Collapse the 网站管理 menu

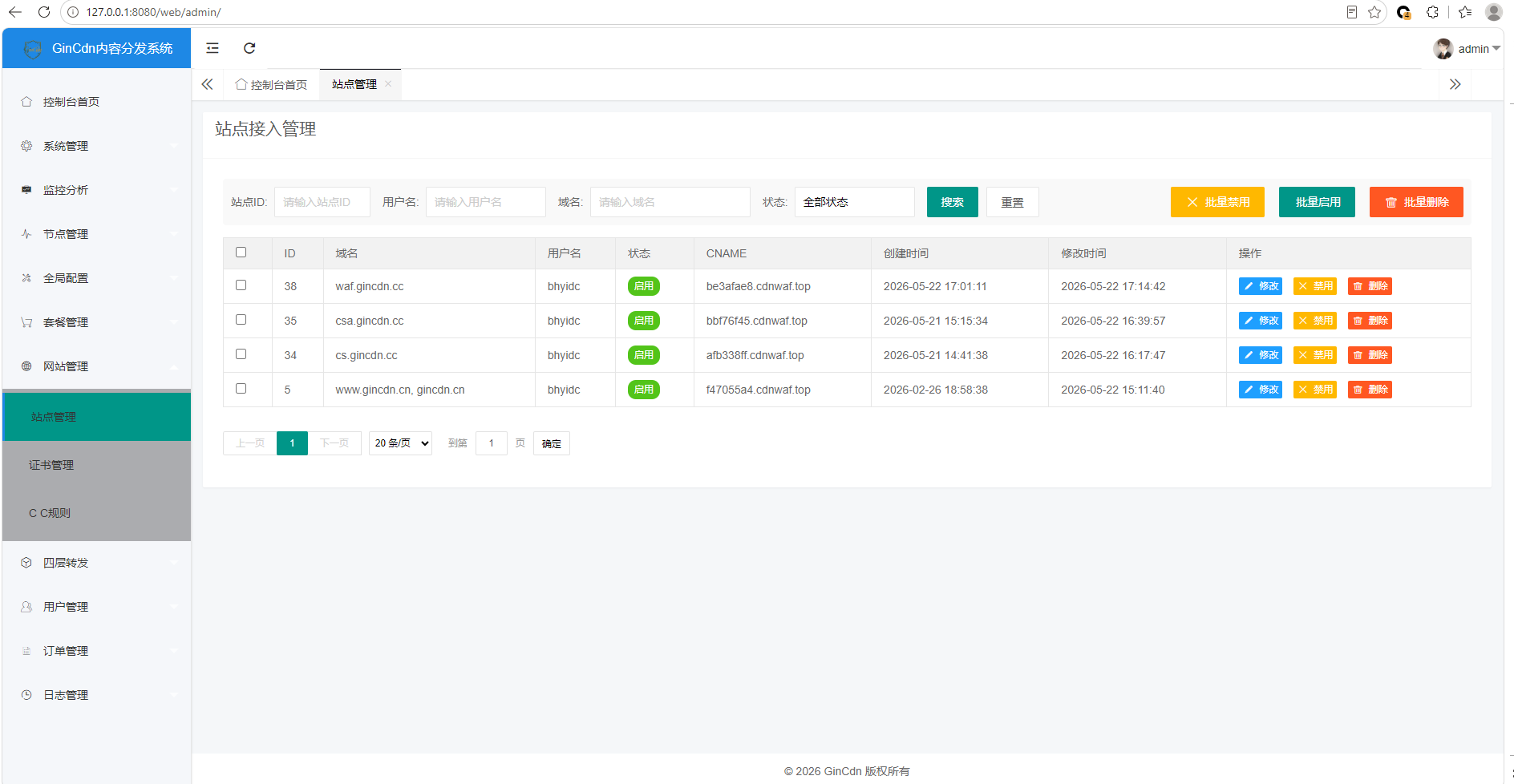click(96, 366)
